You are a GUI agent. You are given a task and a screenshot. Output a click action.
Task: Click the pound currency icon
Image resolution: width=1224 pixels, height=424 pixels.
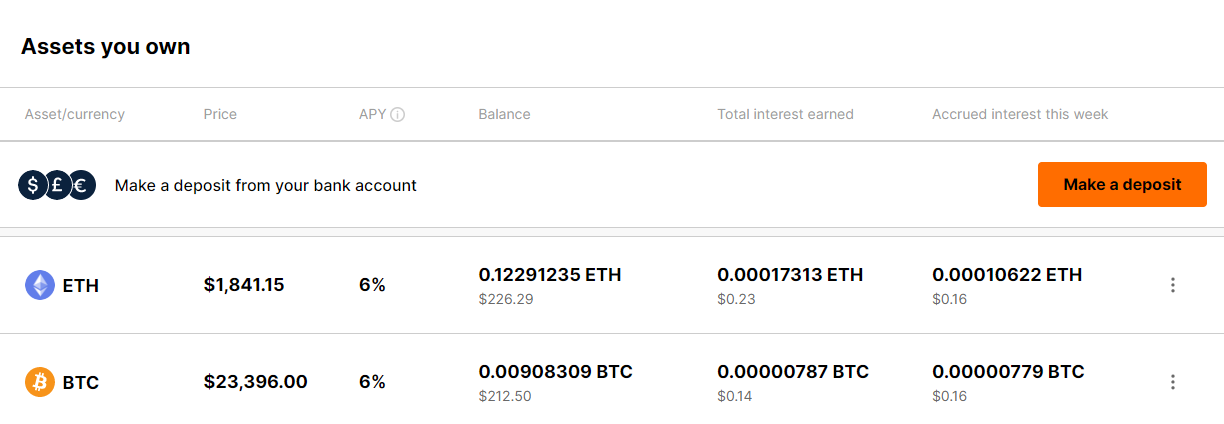click(58, 185)
